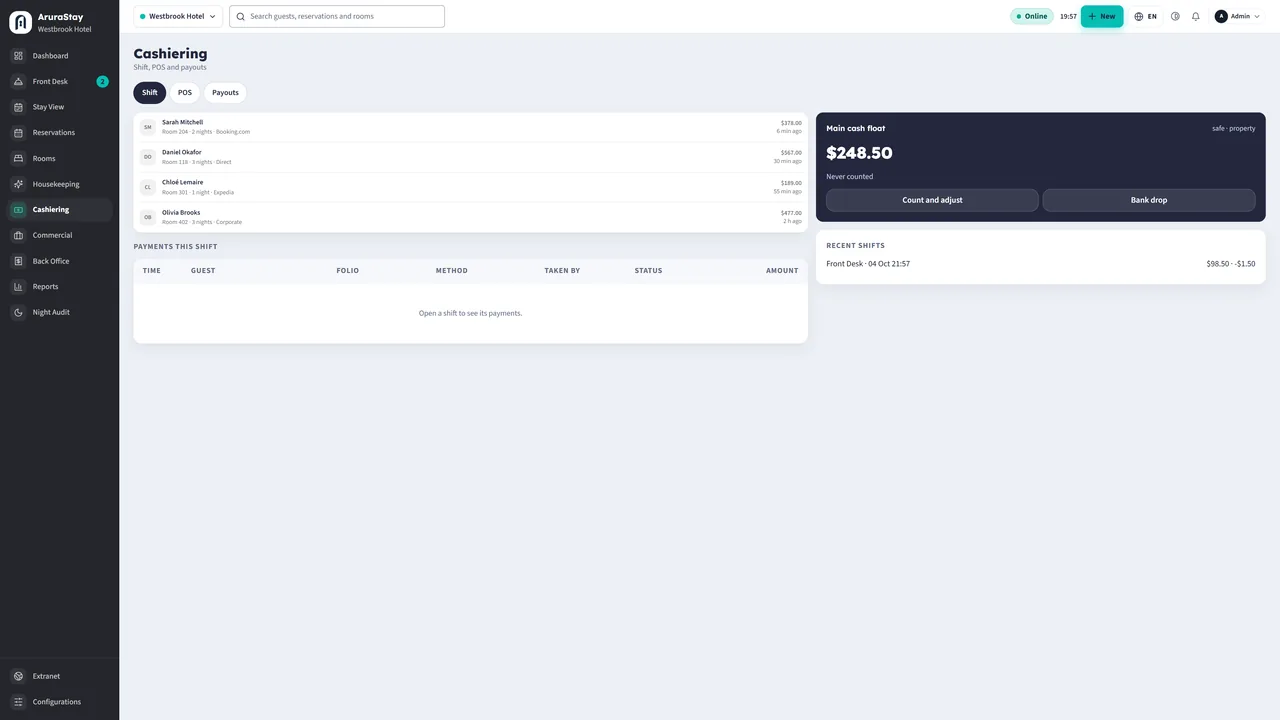This screenshot has height=720, width=1280.
Task: Open Sarah Mitchell's row
Action: click(x=470, y=127)
